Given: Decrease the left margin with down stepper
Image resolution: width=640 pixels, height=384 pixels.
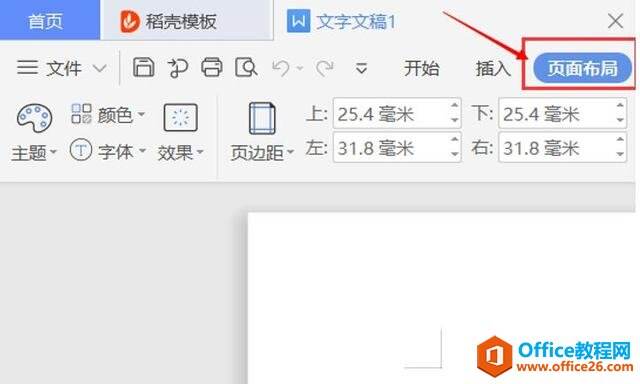Looking at the screenshot, I should 455,154.
